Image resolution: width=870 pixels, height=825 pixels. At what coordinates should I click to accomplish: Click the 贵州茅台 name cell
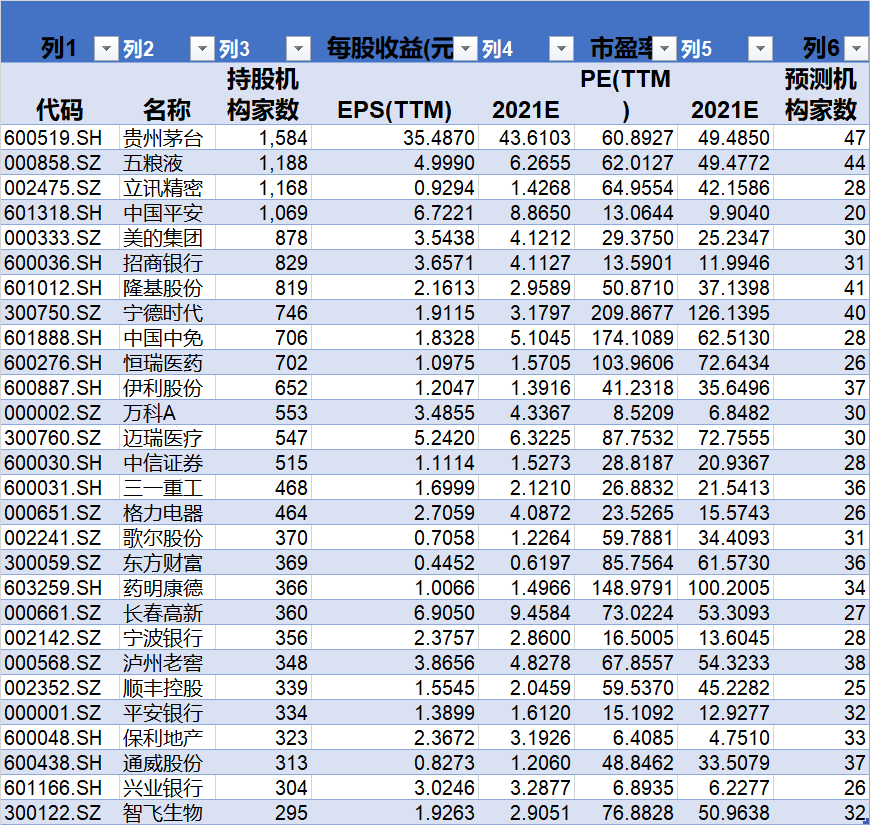coord(167,138)
